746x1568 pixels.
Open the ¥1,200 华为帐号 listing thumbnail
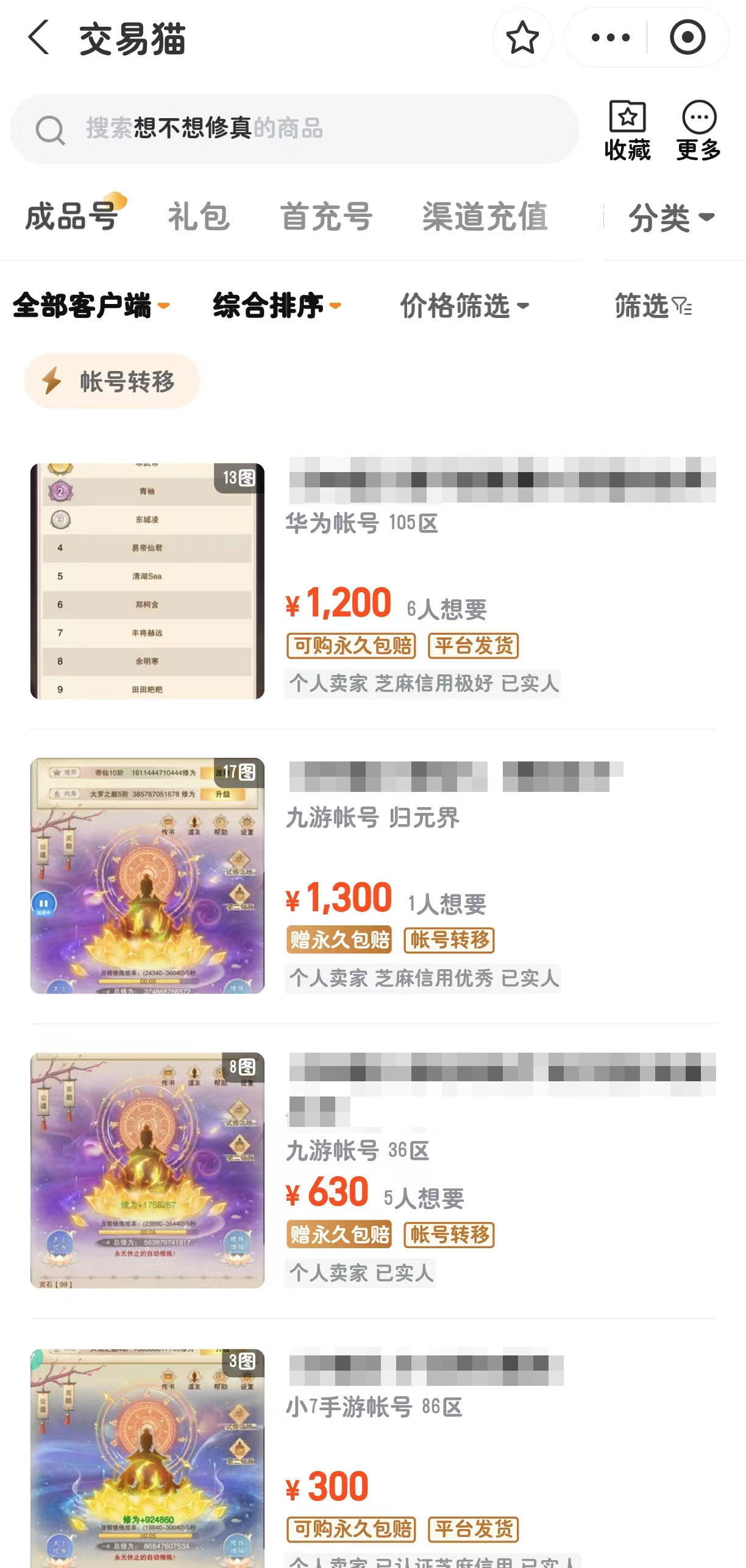coord(147,581)
